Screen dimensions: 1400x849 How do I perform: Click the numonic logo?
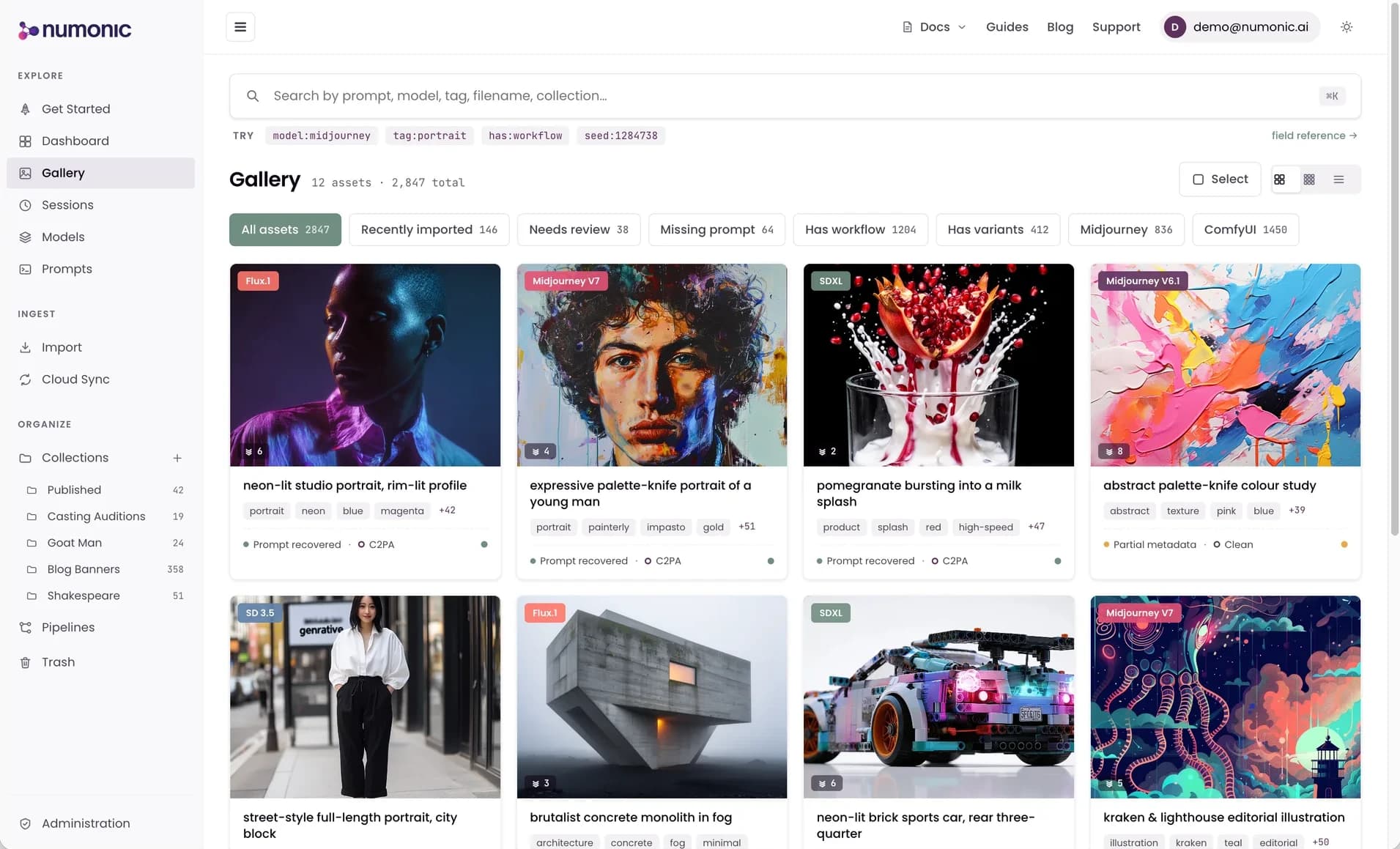coord(75,29)
